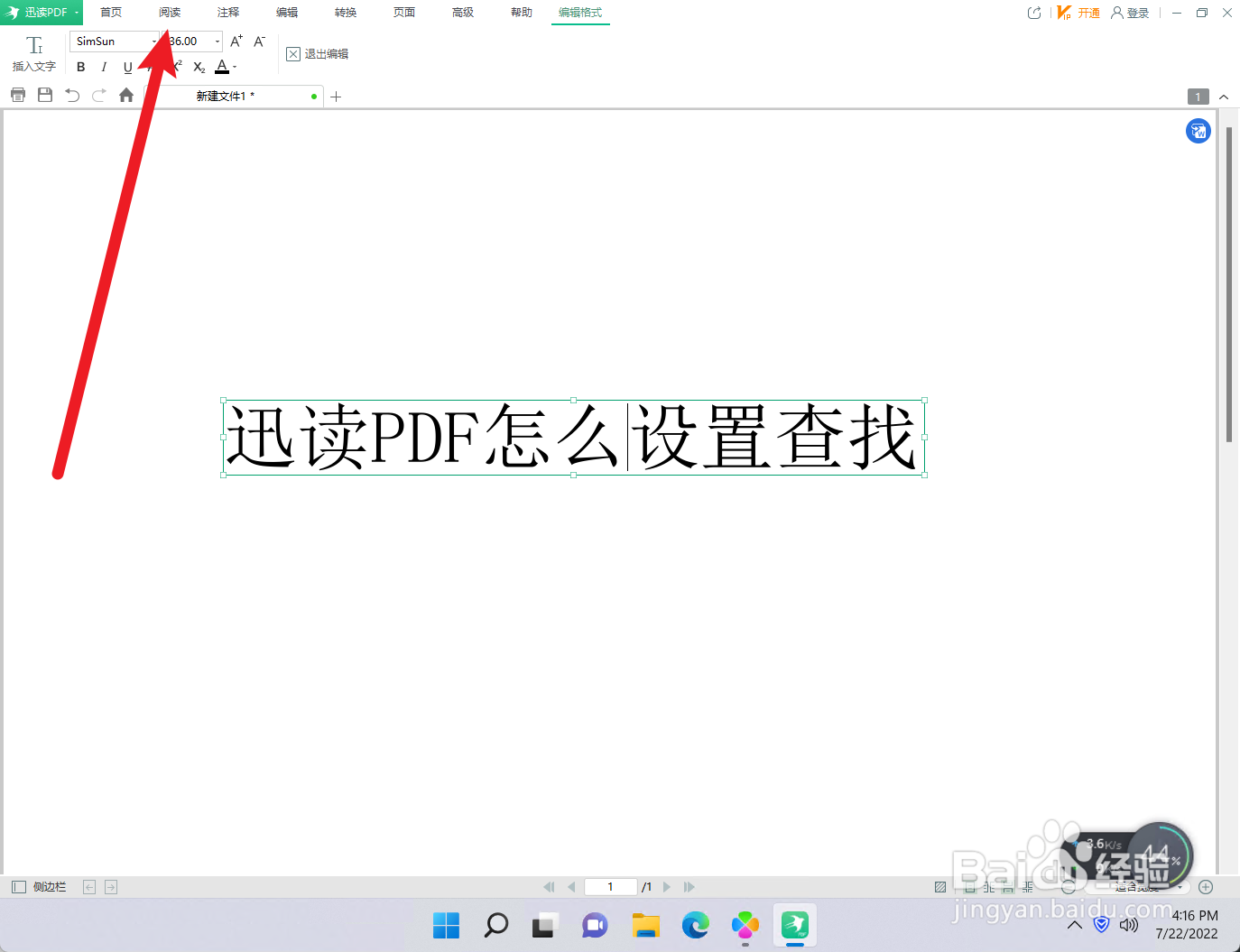
Task: Go to previous page
Action: click(571, 887)
